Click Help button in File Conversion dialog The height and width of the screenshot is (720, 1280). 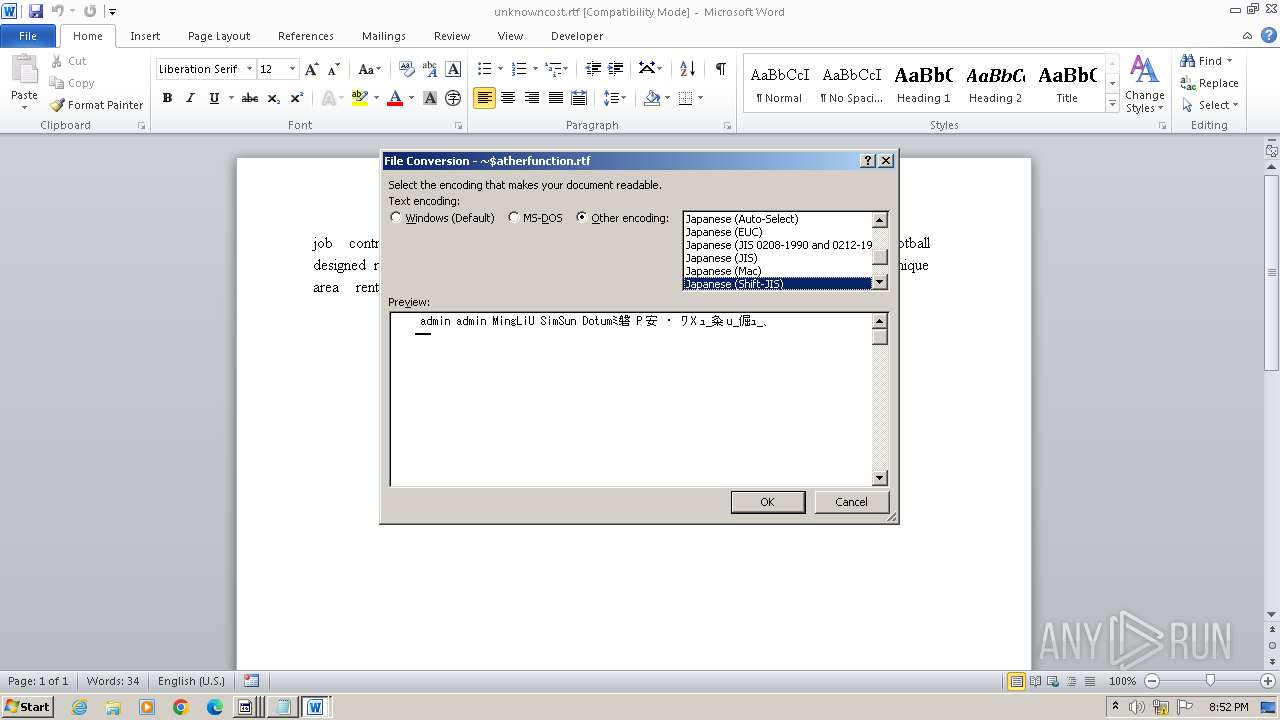(867, 161)
